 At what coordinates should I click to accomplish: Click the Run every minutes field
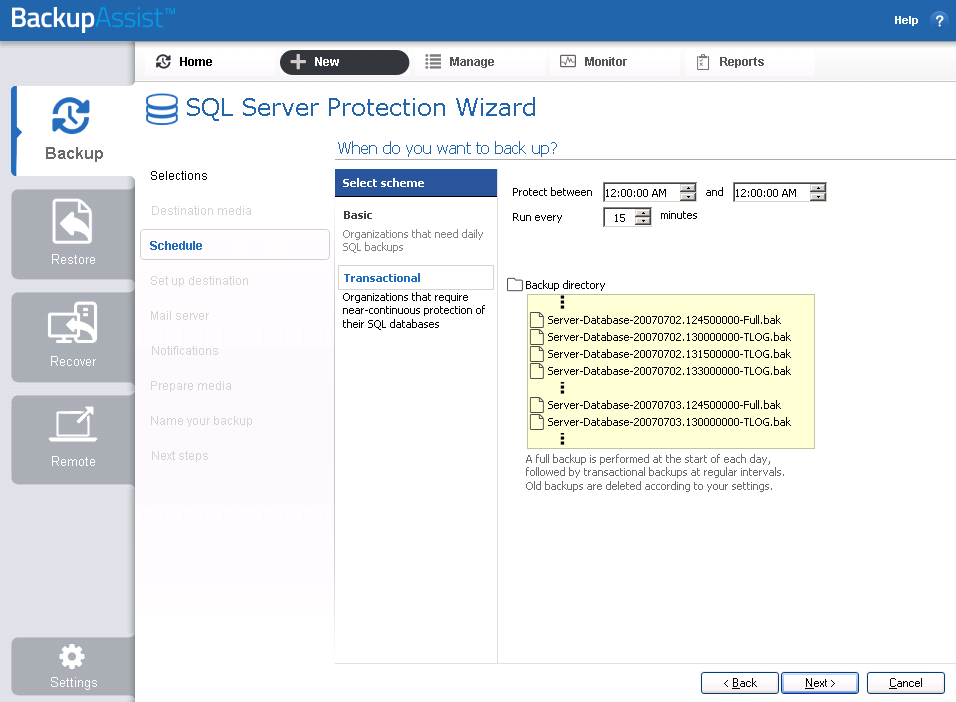pyautogui.click(x=619, y=218)
